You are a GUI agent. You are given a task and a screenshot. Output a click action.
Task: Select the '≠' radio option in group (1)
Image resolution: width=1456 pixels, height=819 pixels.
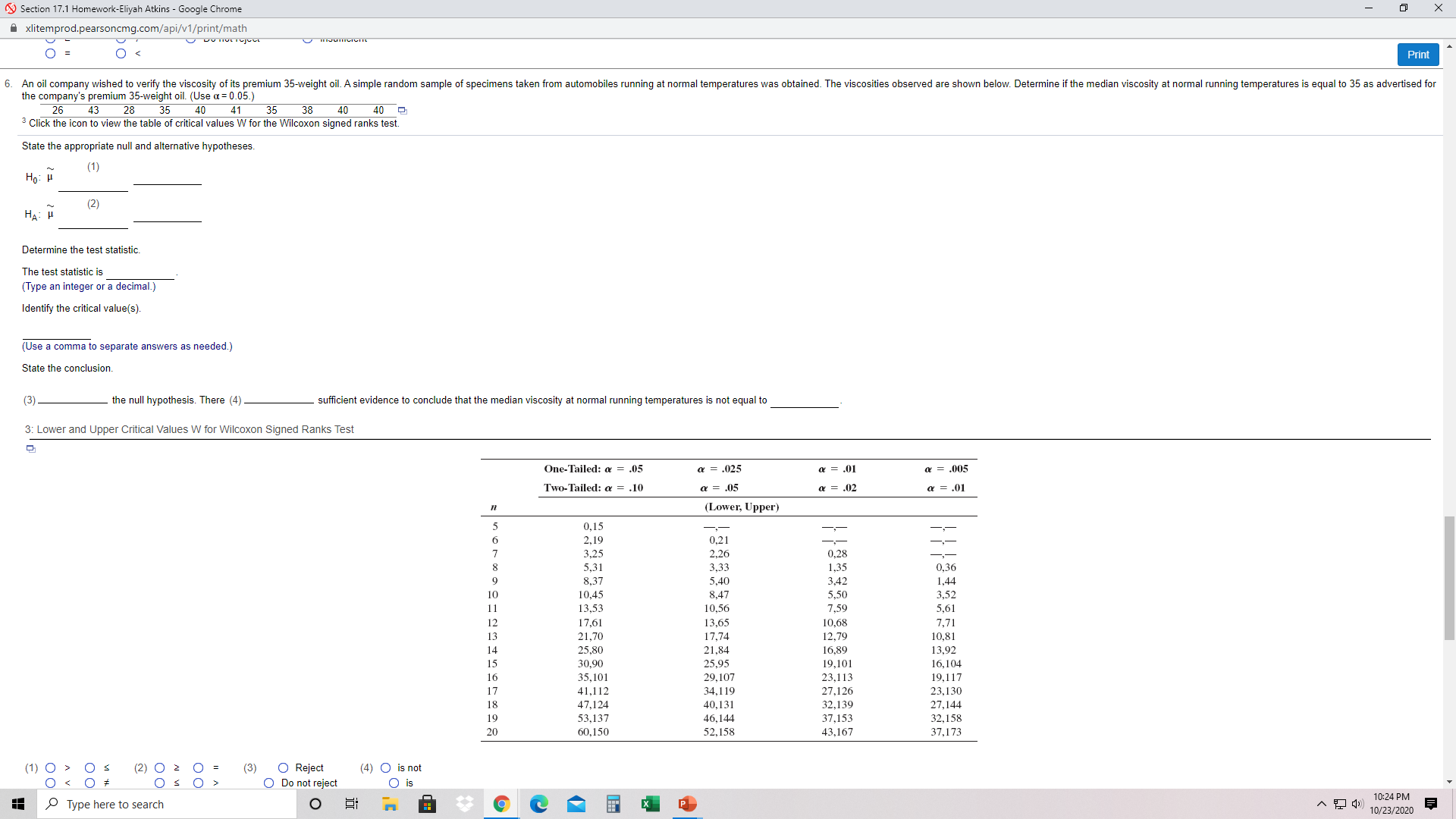pyautogui.click(x=89, y=783)
